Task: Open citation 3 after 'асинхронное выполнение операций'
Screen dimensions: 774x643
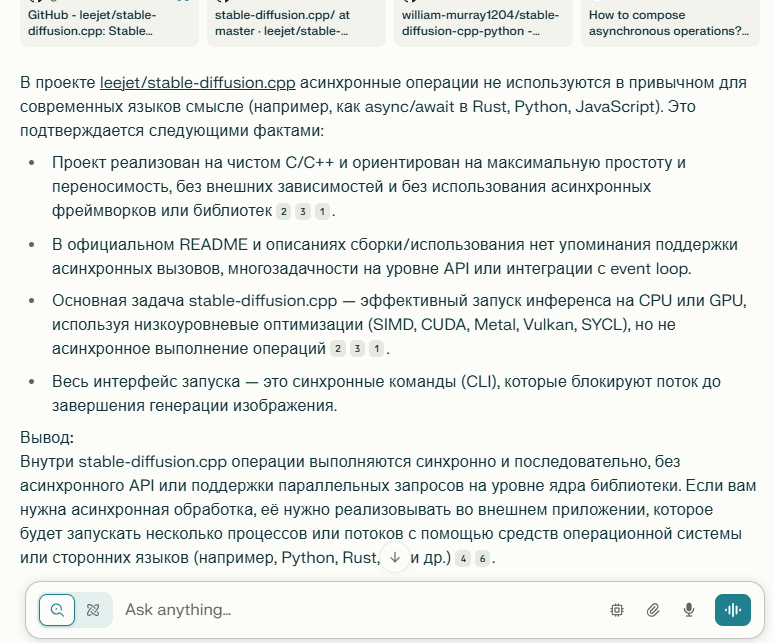Action: click(x=357, y=349)
